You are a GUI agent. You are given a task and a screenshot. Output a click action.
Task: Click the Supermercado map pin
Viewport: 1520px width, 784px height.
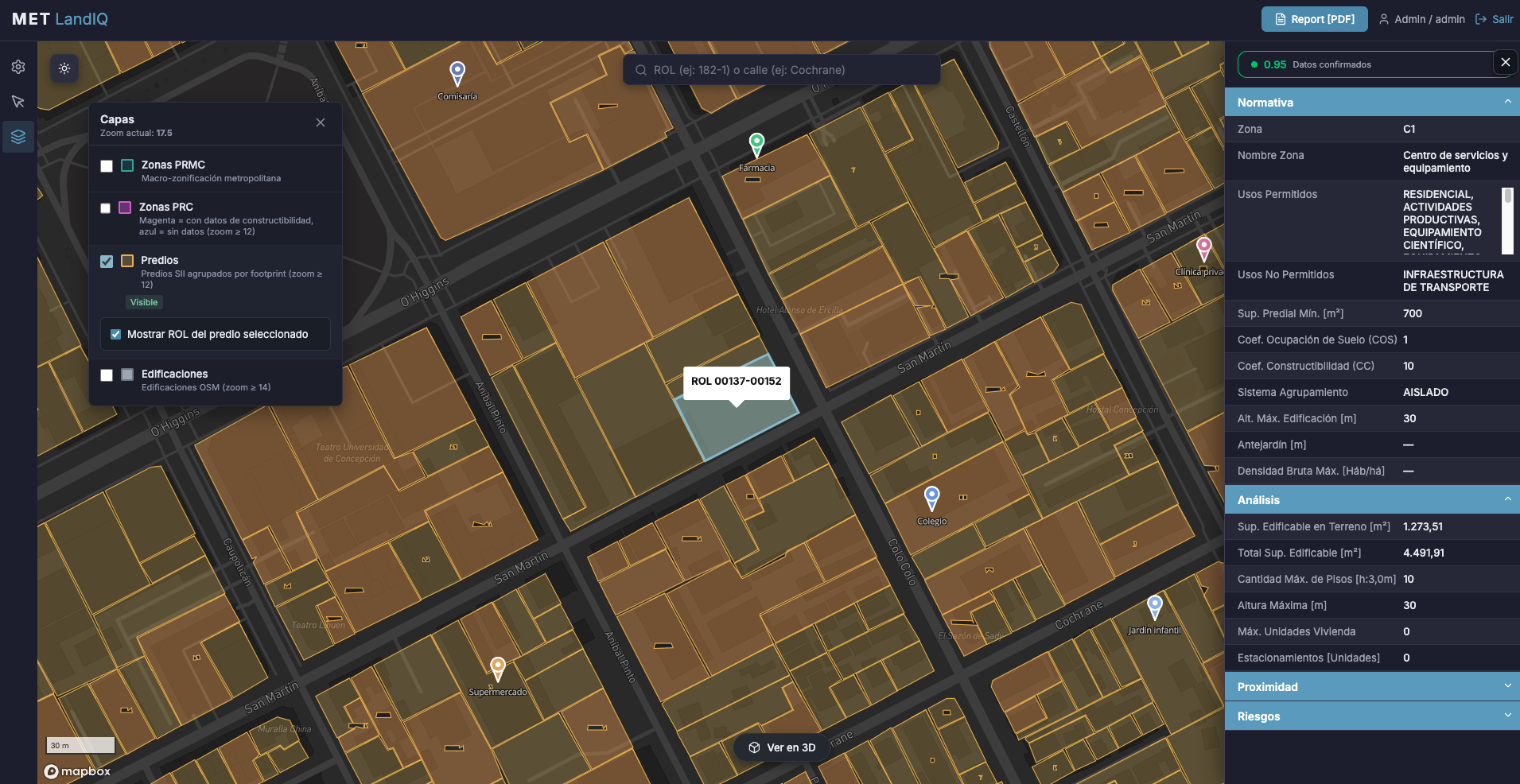(x=498, y=669)
